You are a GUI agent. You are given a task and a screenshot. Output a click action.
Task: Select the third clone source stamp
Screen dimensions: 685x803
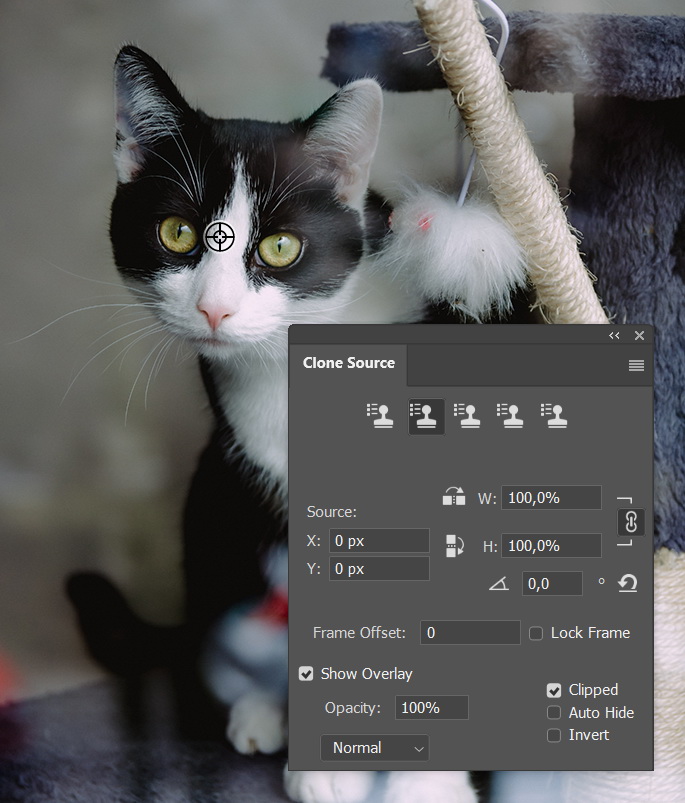[x=468, y=416]
